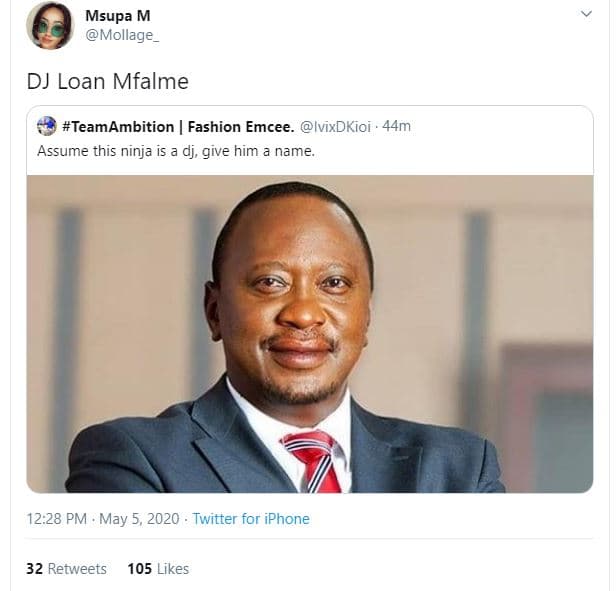Open the @Mollage_ handle

click(123, 35)
